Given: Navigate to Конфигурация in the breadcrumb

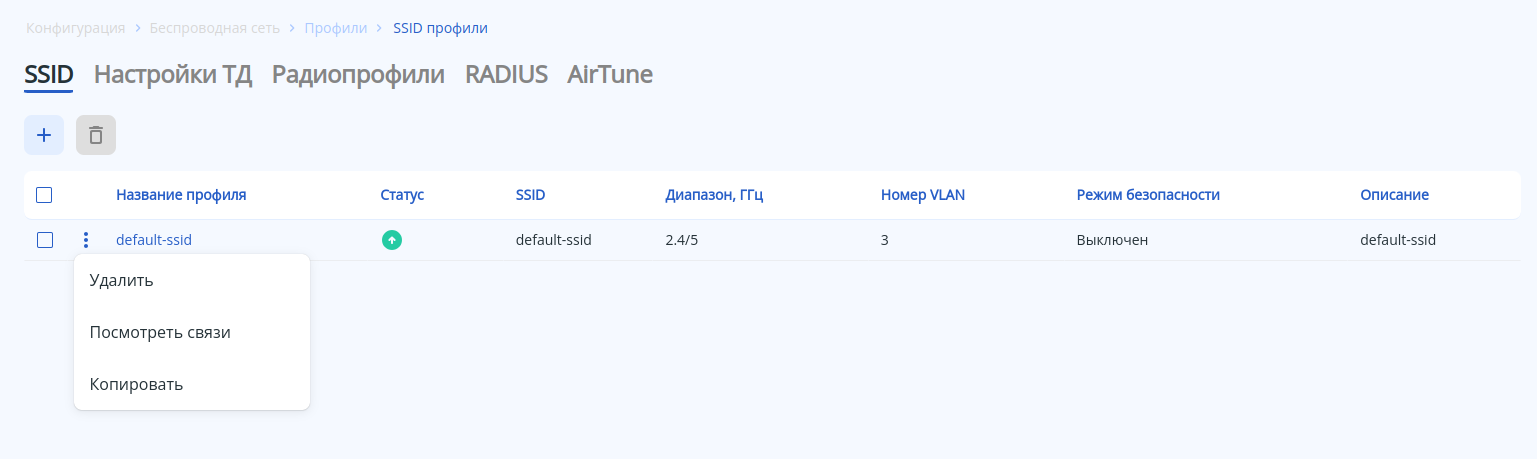Looking at the screenshot, I should [x=76, y=28].
